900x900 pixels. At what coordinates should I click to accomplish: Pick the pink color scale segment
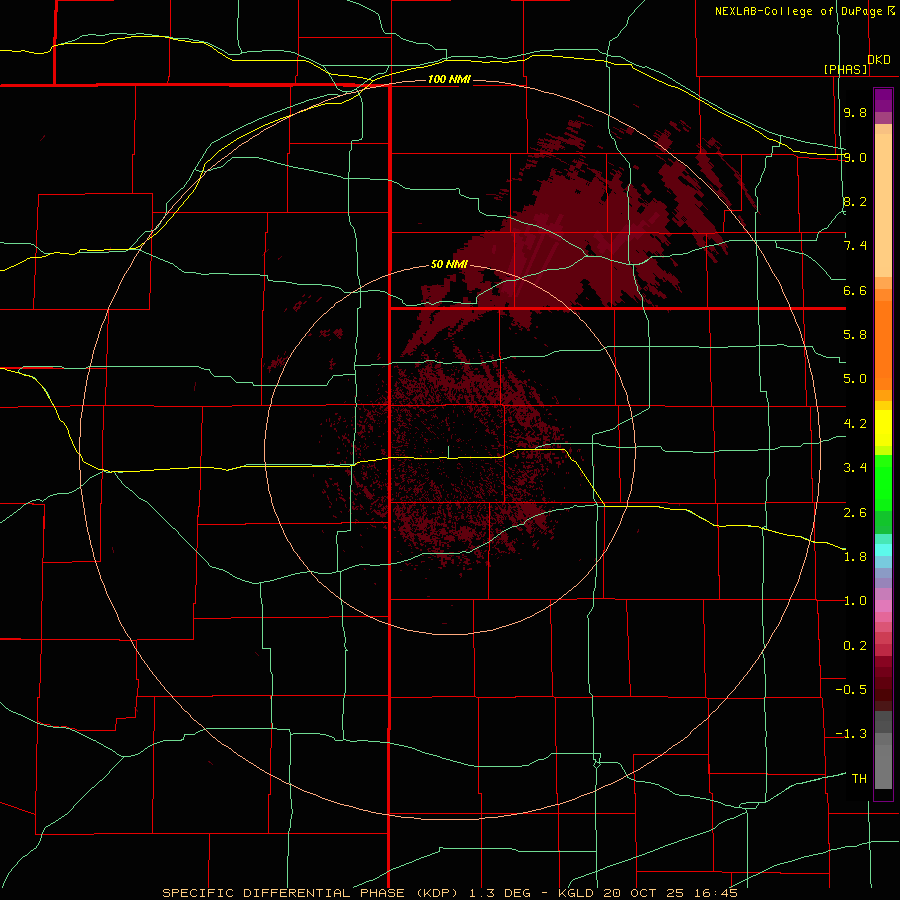coord(883,606)
